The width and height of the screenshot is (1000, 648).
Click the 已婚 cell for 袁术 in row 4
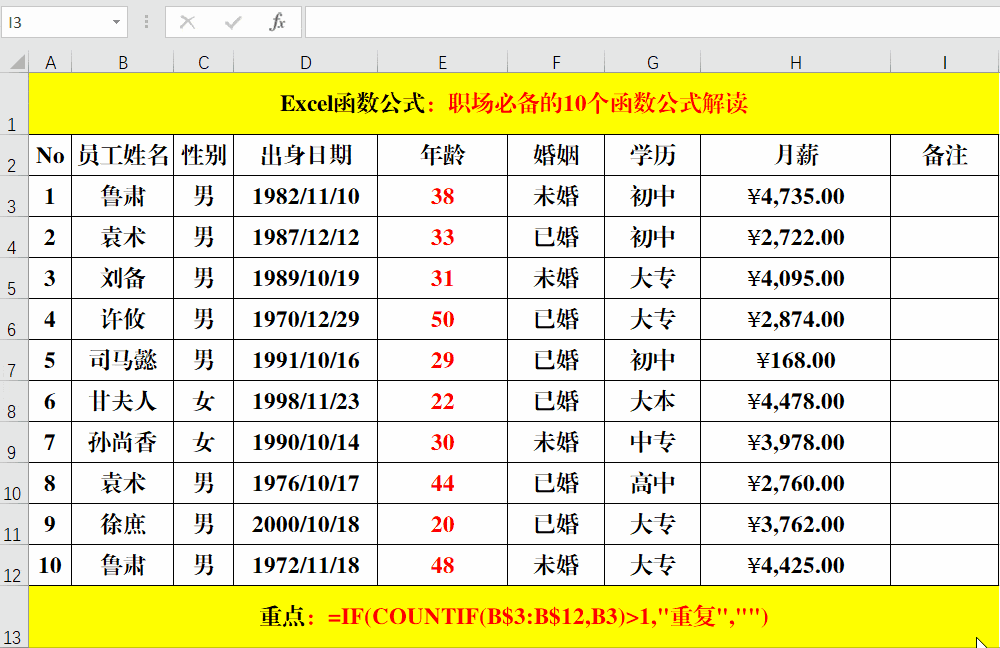point(556,238)
